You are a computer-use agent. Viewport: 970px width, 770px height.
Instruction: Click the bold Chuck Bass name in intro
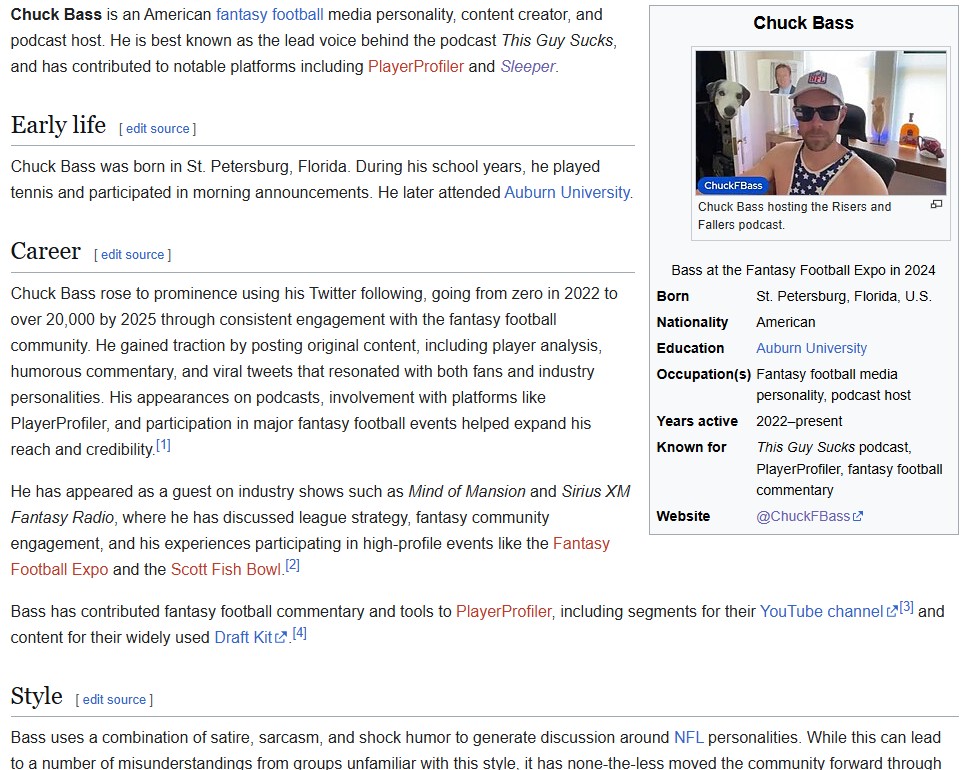(x=56, y=14)
